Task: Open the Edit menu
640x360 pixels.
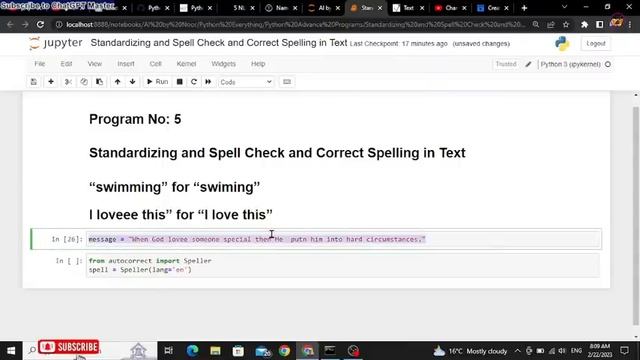Action: pyautogui.click(x=66, y=64)
